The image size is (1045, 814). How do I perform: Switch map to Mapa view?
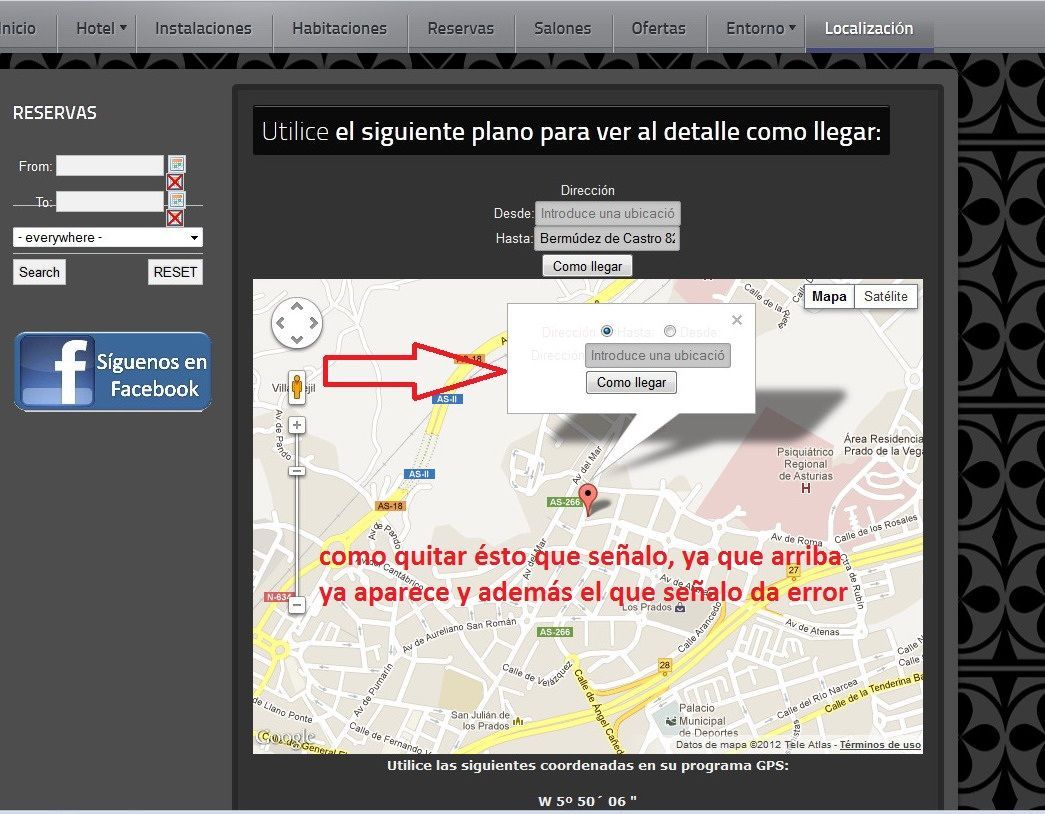tap(829, 297)
